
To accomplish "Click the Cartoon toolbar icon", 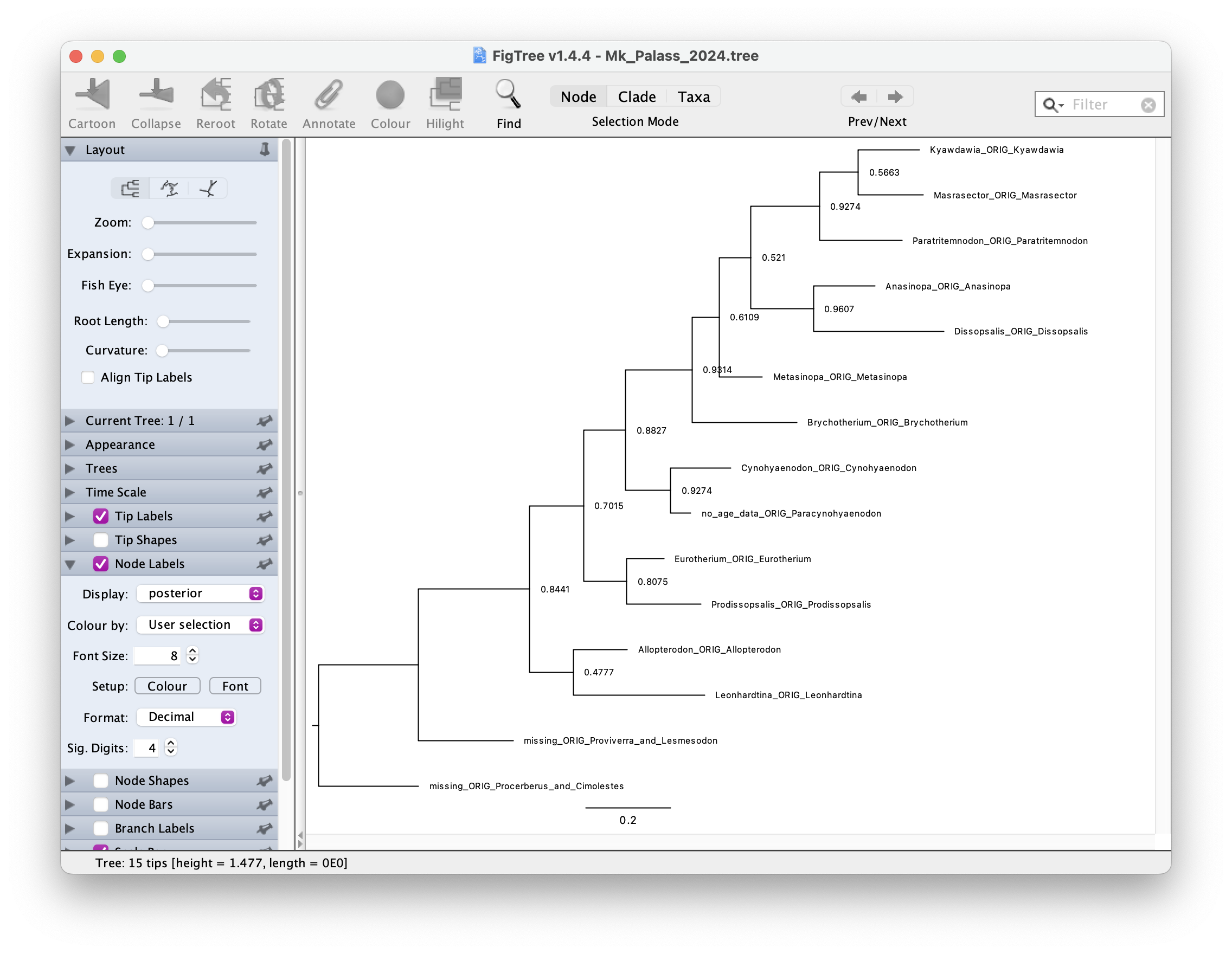I will click(x=92, y=95).
